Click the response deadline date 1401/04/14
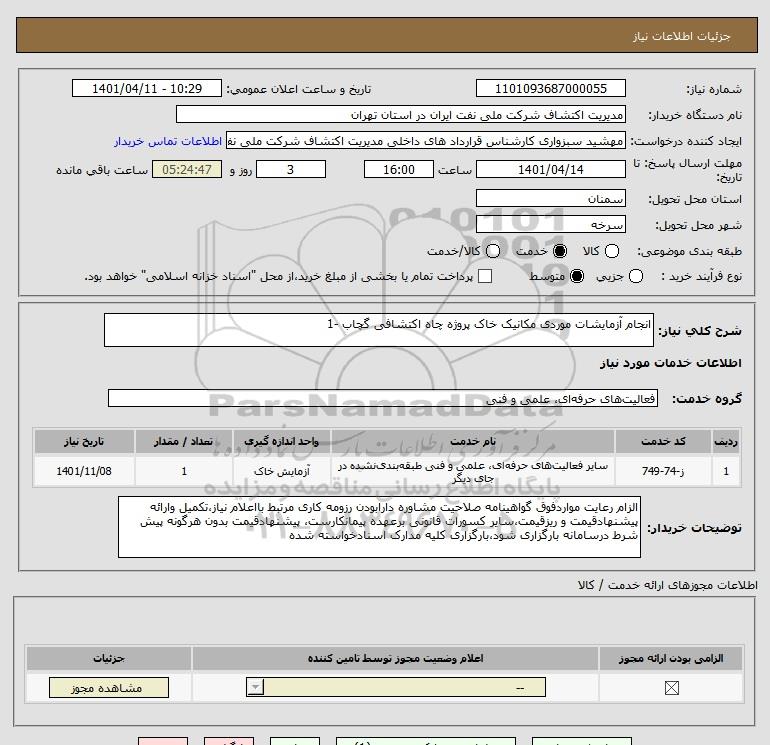The height and width of the screenshot is (745, 770). point(550,169)
